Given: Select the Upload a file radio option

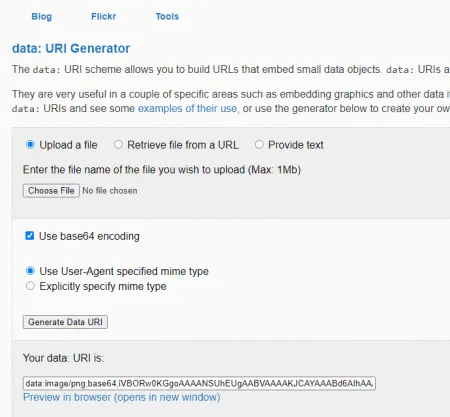Looking at the screenshot, I should point(30,145).
